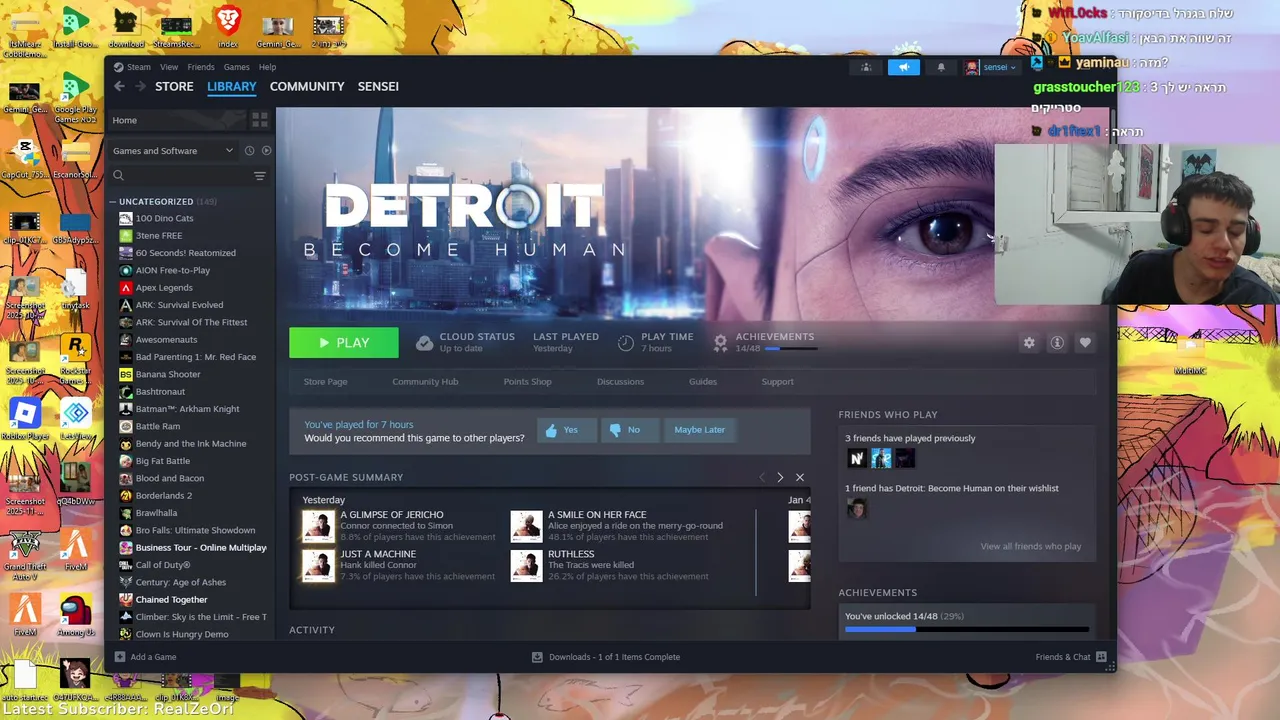Open the Support link

click(x=777, y=382)
